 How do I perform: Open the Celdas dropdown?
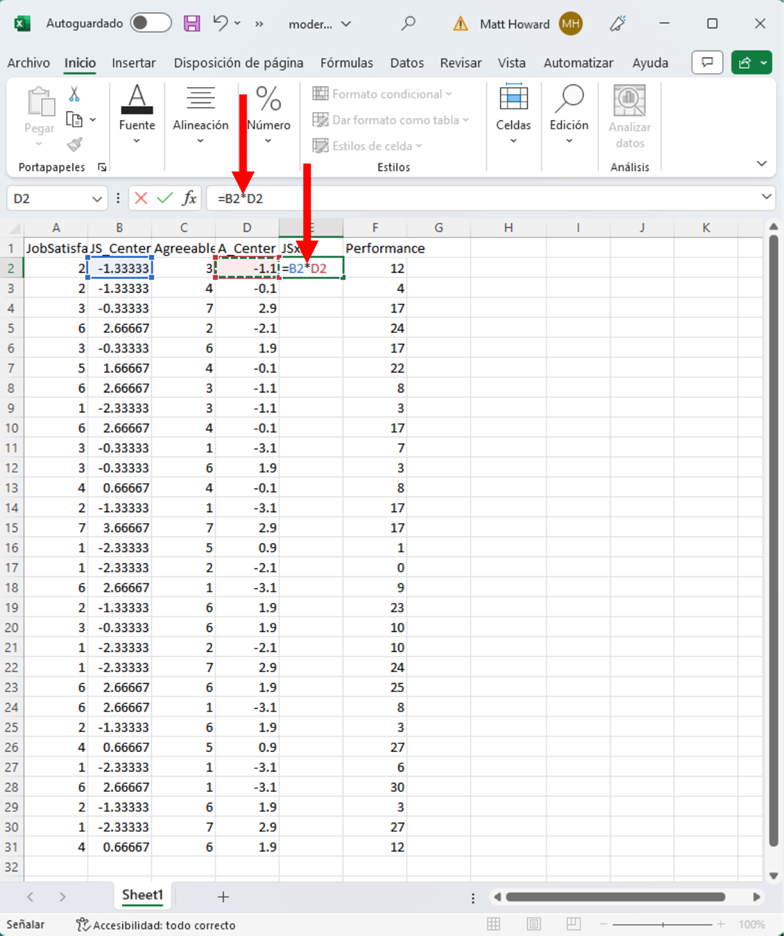point(513,116)
